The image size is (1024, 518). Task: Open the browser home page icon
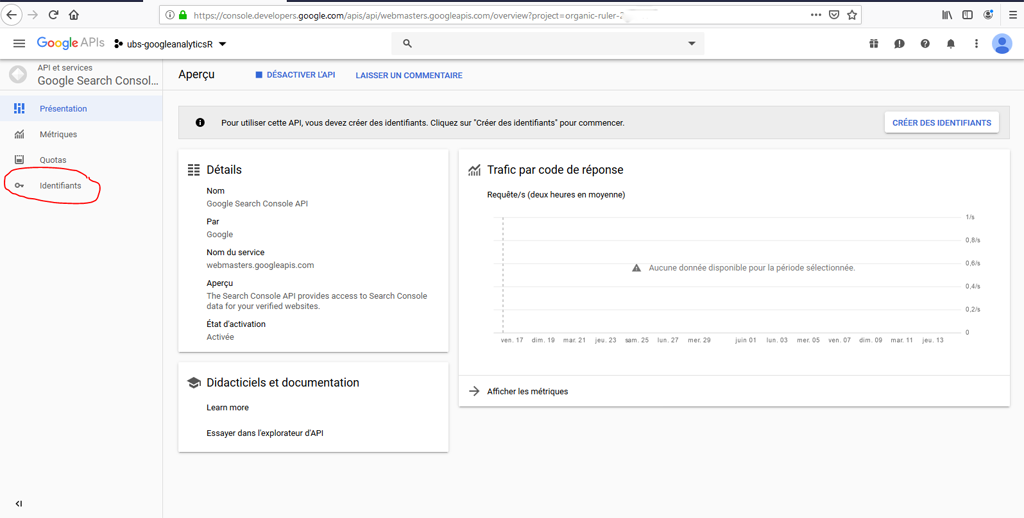click(74, 14)
